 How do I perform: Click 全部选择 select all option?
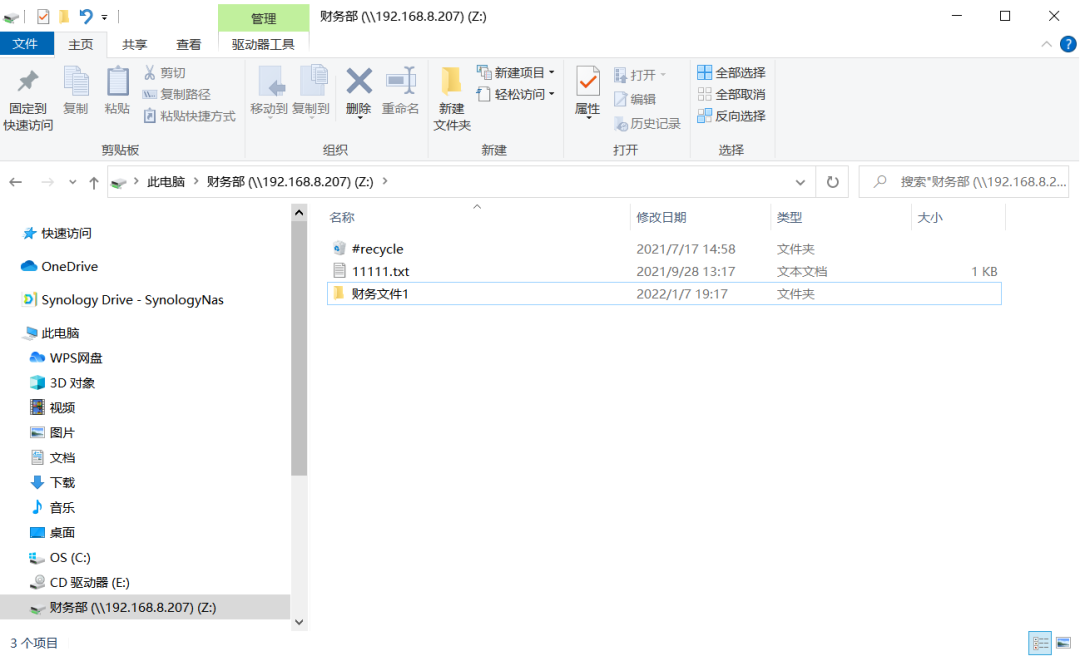731,73
